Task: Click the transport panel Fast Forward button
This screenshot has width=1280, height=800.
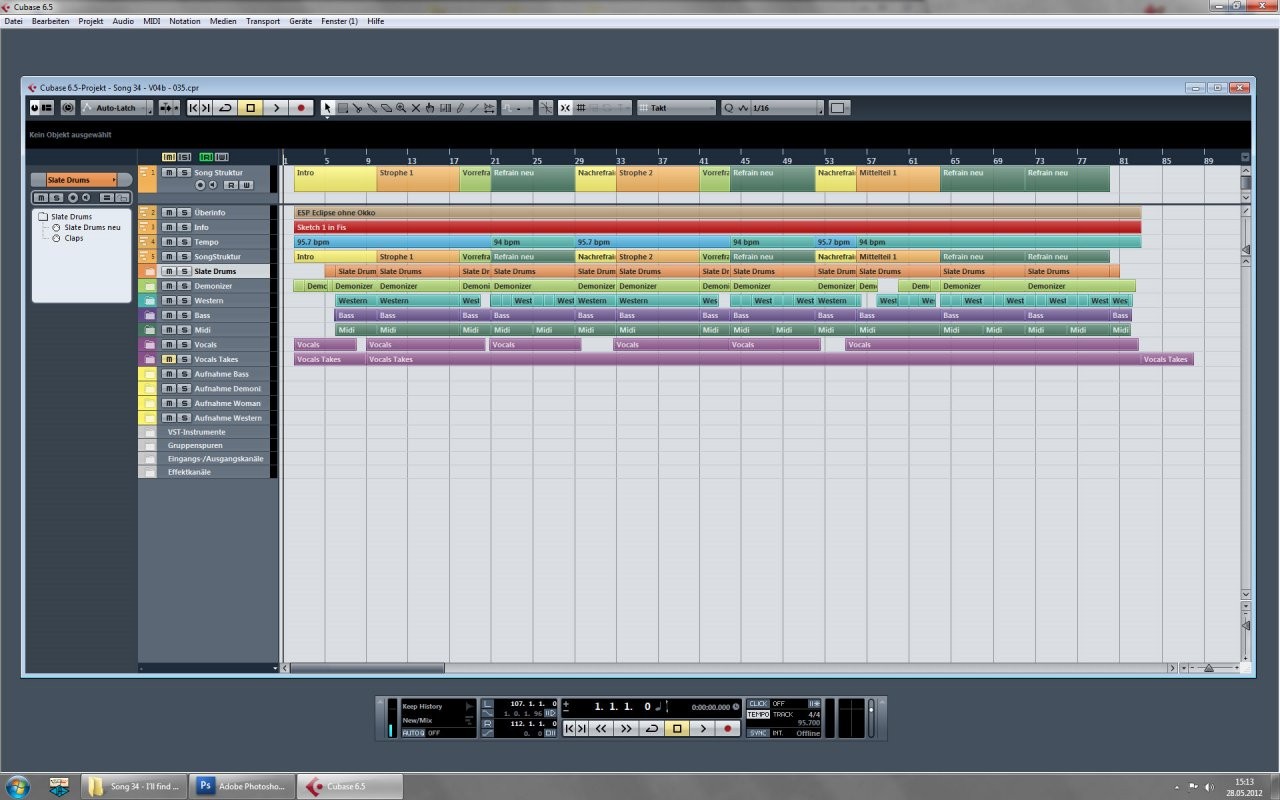Action: point(626,729)
